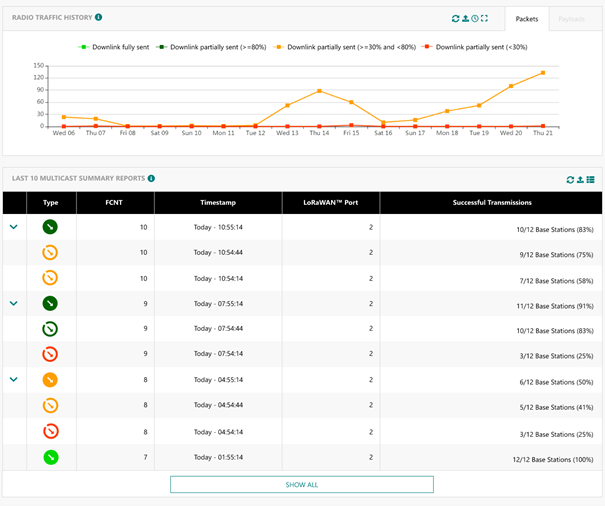Export the multicast summary reports
605x506 pixels.
click(580, 179)
